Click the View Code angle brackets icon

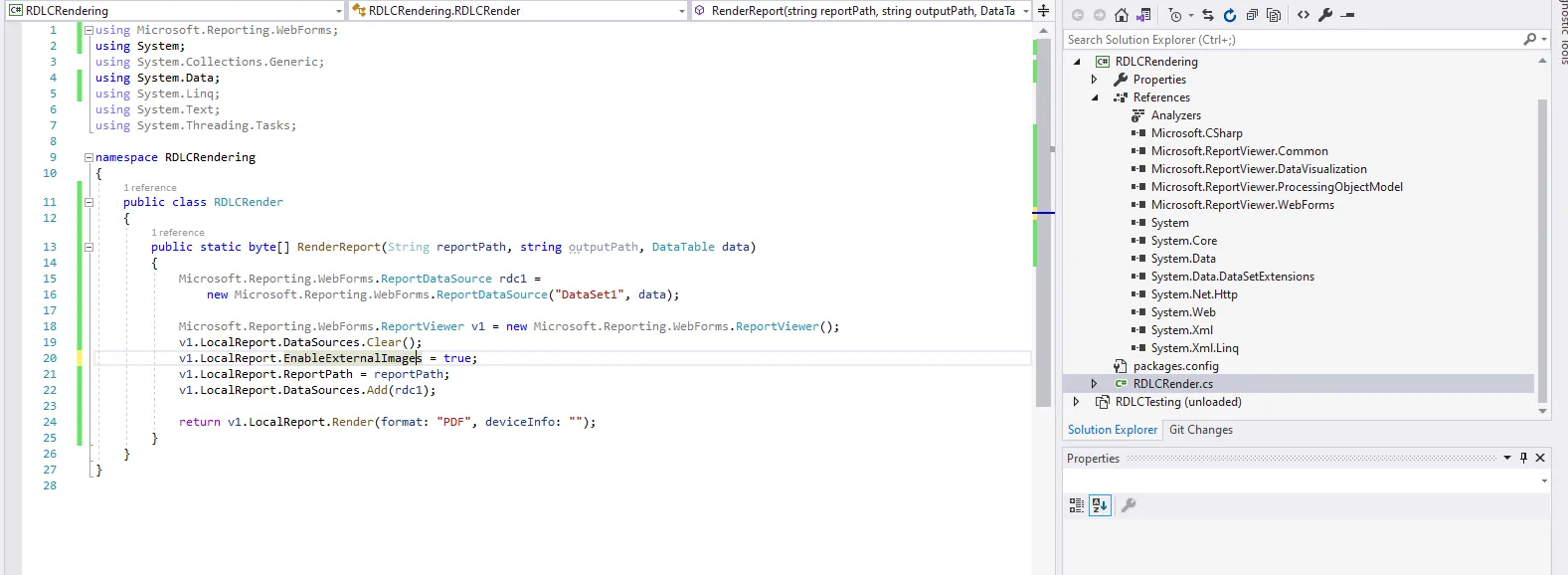point(1304,15)
